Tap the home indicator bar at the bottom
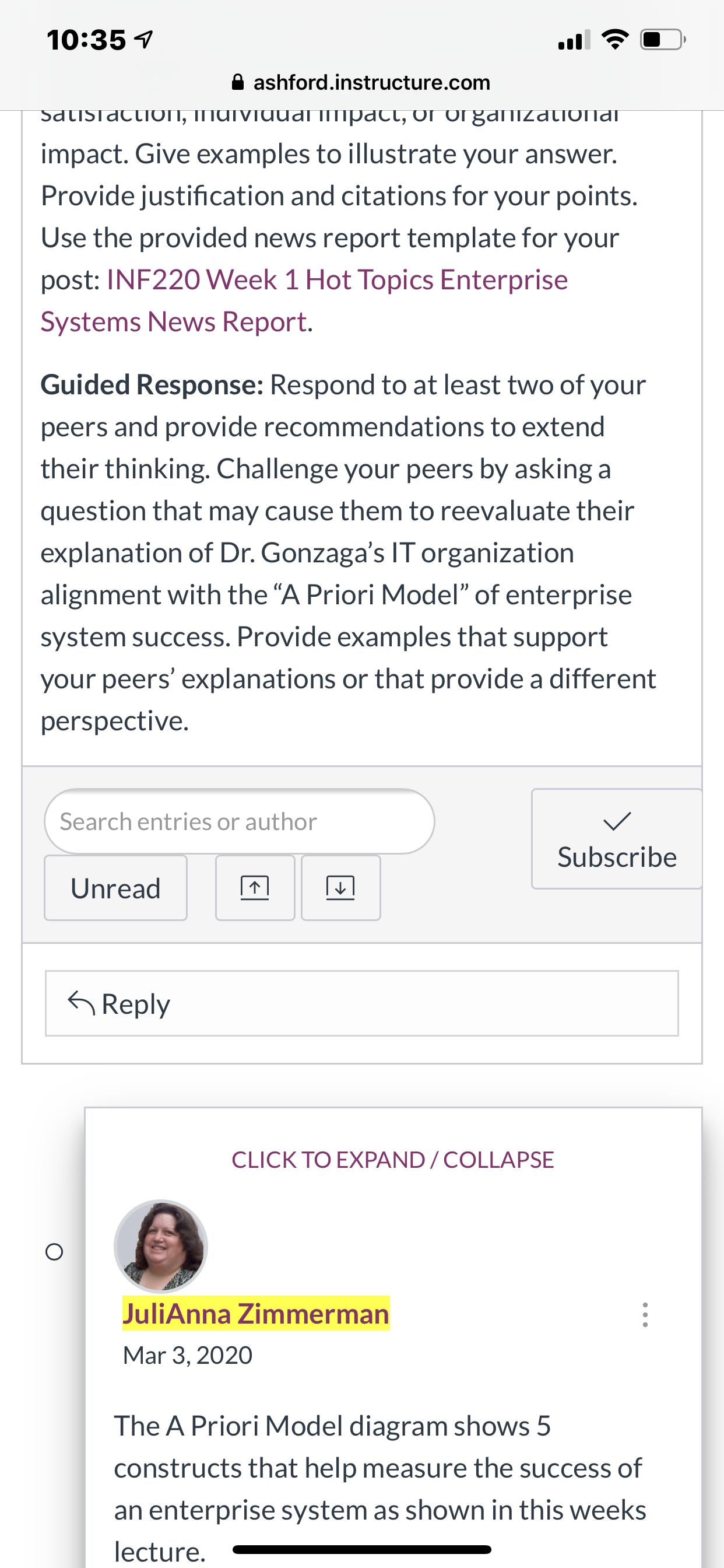This screenshot has width=724, height=1568. [362, 1549]
